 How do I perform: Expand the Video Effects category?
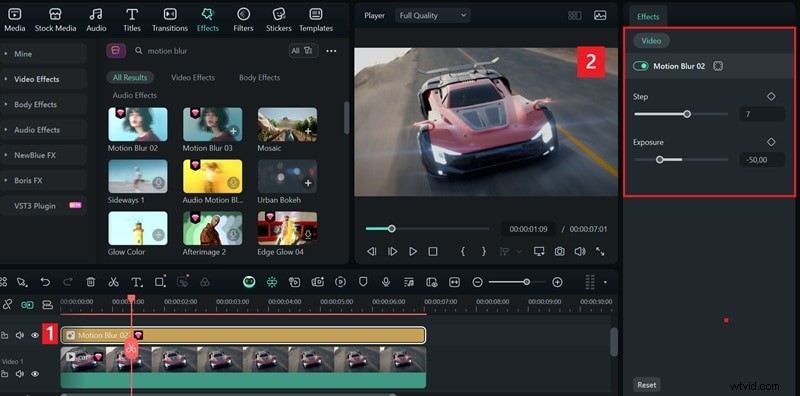(43, 79)
